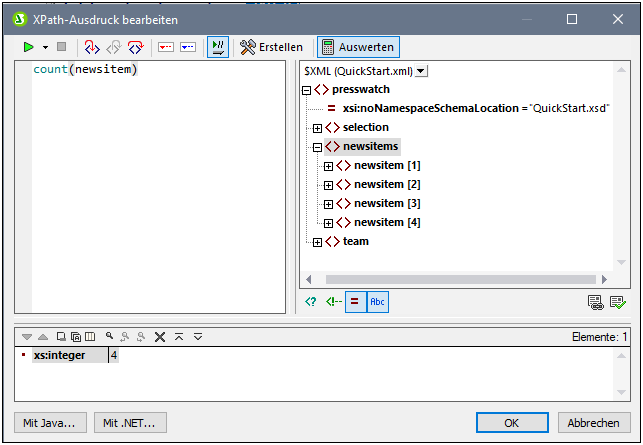Image resolution: width=643 pixels, height=445 pixels.
Task: Click the green checkmark set context icon
Action: click(618, 303)
